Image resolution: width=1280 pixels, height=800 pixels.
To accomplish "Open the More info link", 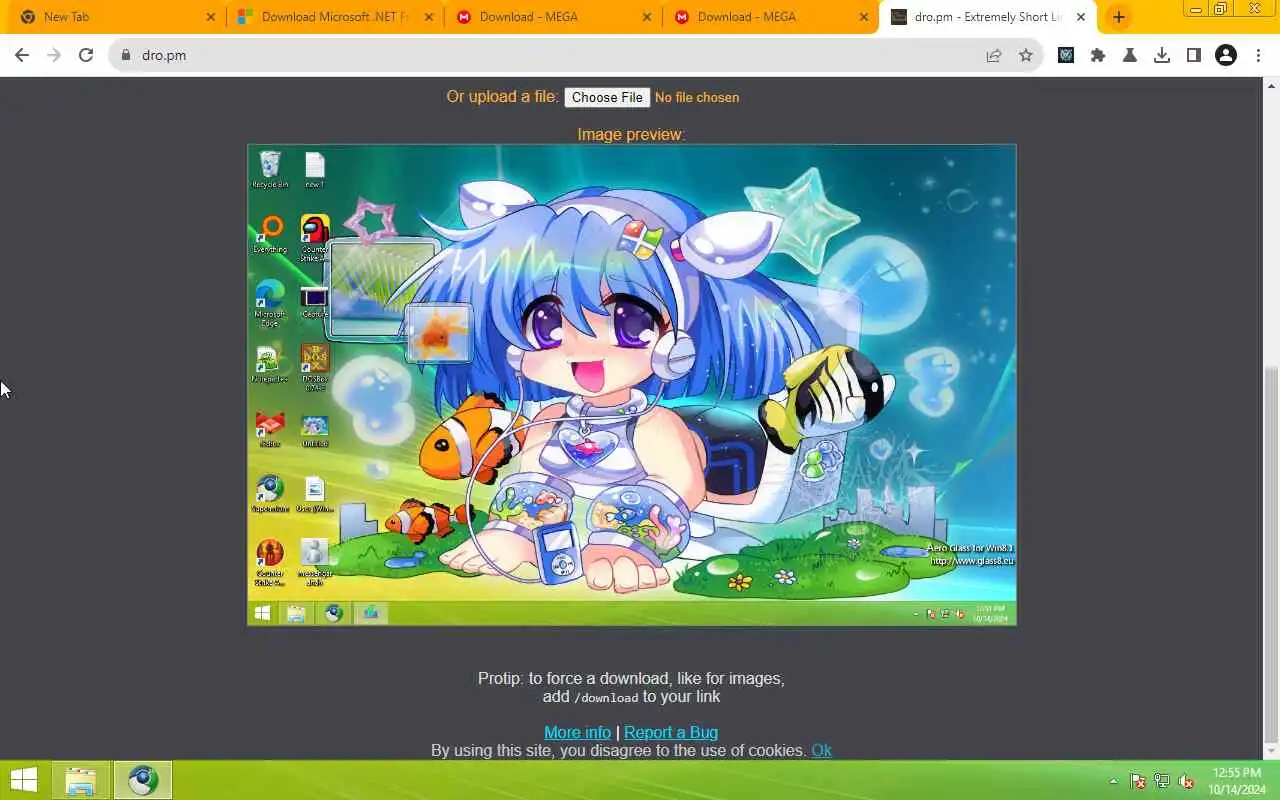I will (x=577, y=732).
